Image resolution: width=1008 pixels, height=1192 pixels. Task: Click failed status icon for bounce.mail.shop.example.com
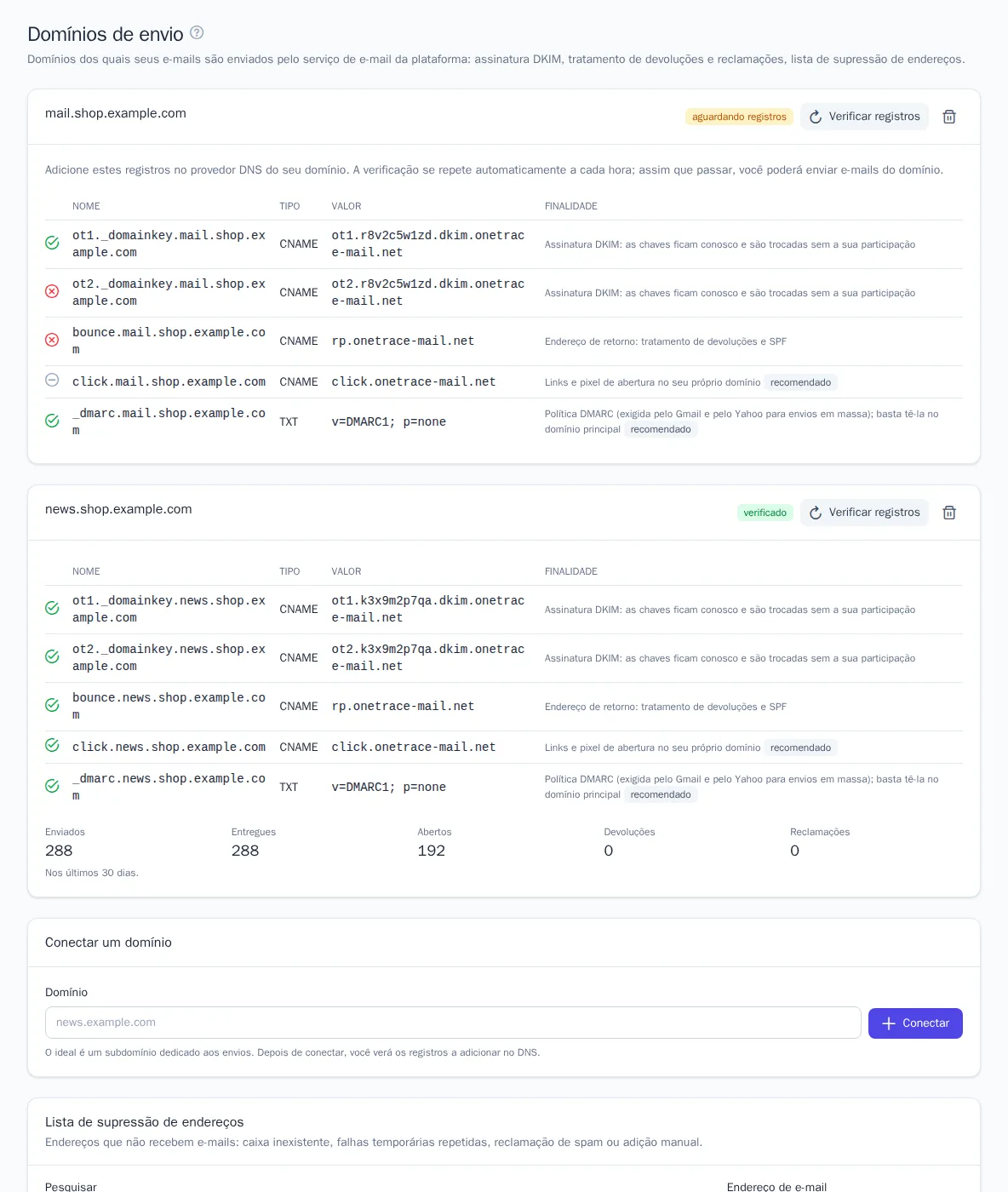tap(52, 340)
